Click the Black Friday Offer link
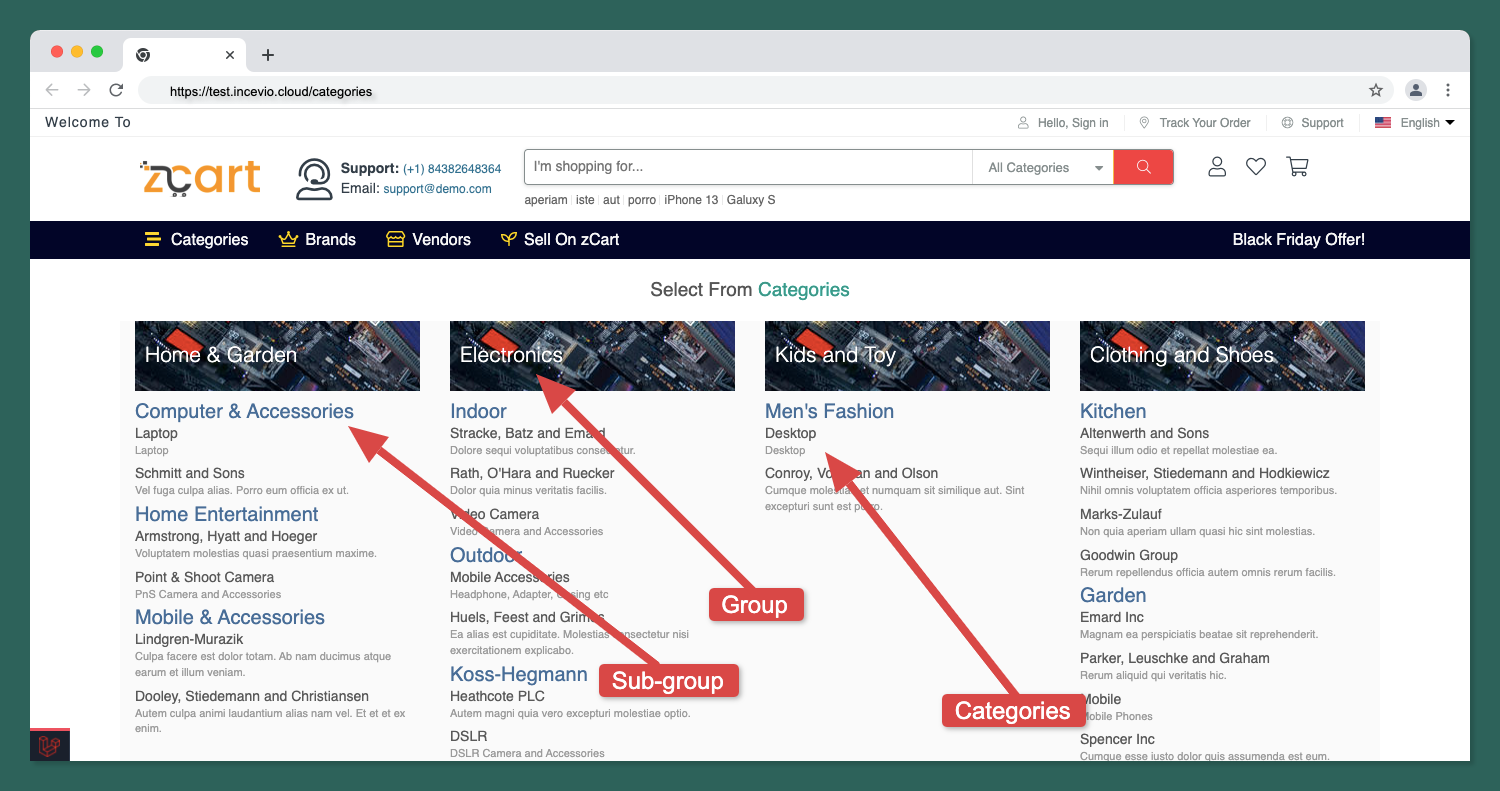Image resolution: width=1500 pixels, height=791 pixels. point(1298,240)
